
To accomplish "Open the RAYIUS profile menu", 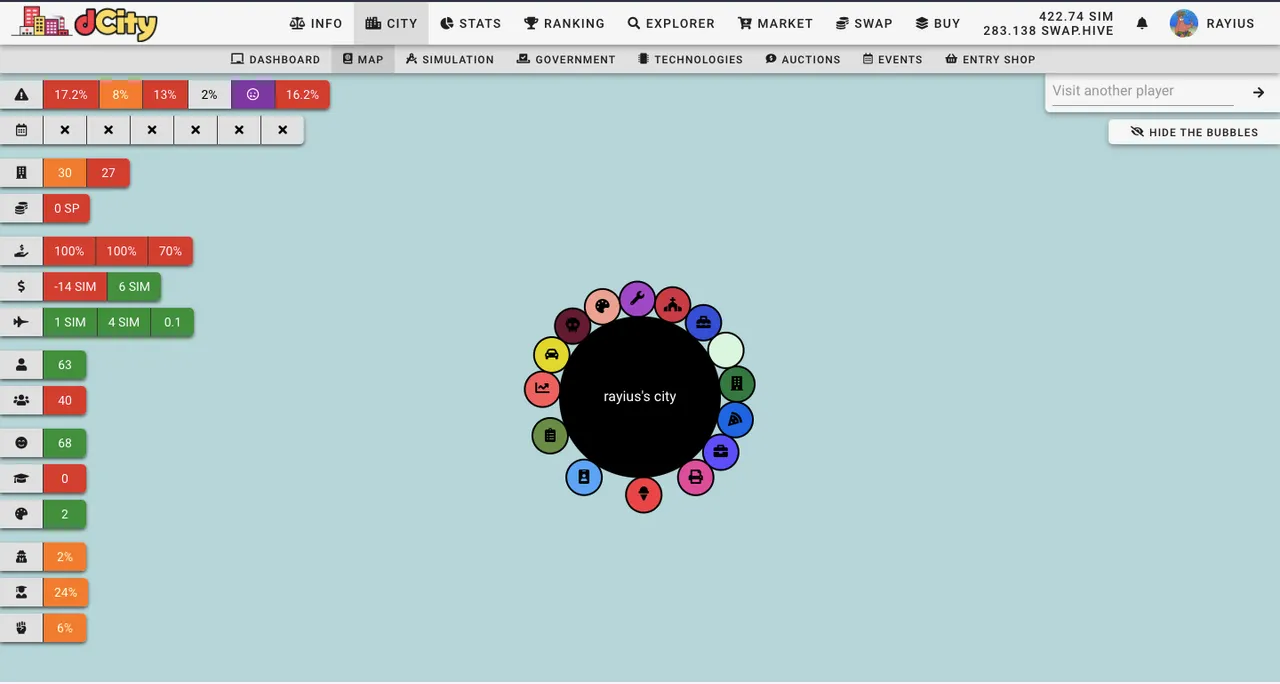I will click(1212, 23).
